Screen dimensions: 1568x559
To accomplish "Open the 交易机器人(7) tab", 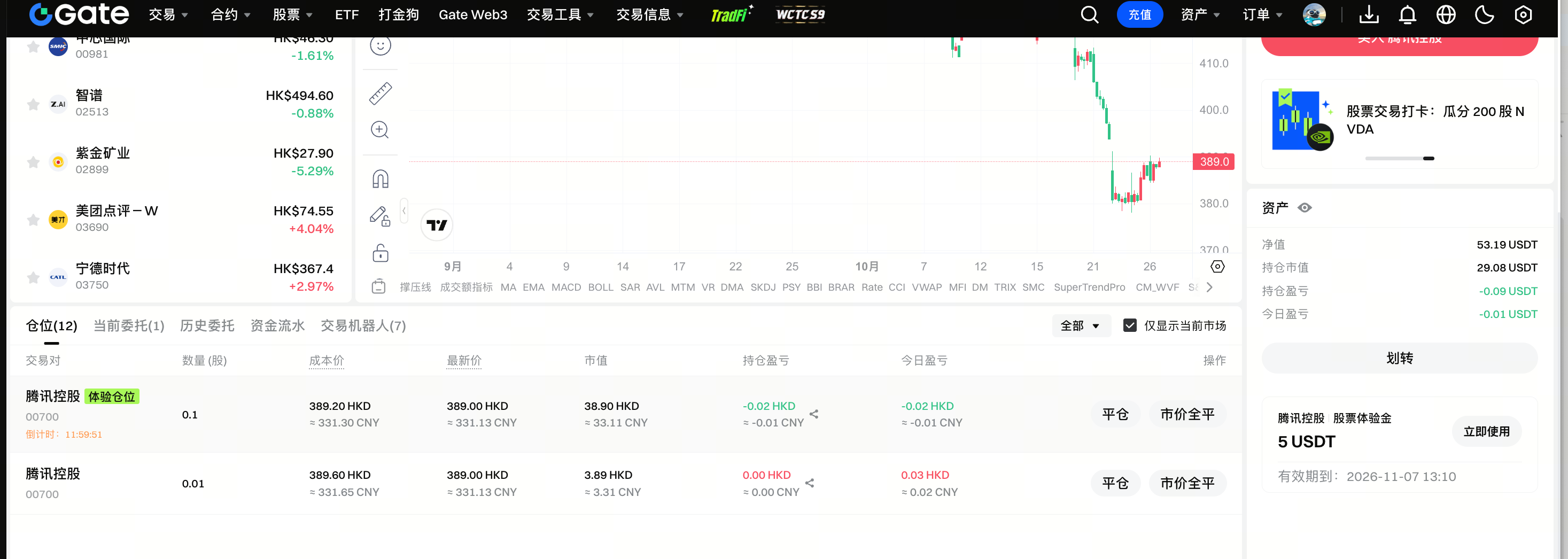I will tap(363, 326).
